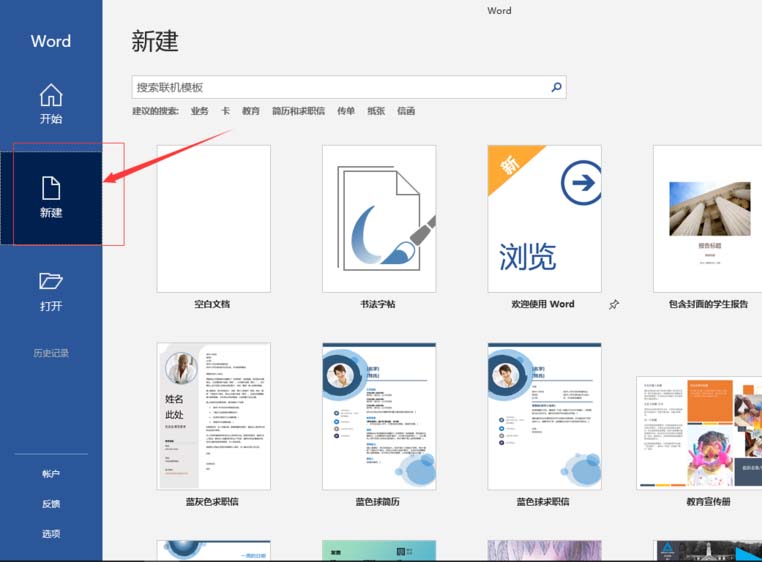Screen dimensions: 762x562
Task: Search suggested term 卡
Action: click(225, 111)
